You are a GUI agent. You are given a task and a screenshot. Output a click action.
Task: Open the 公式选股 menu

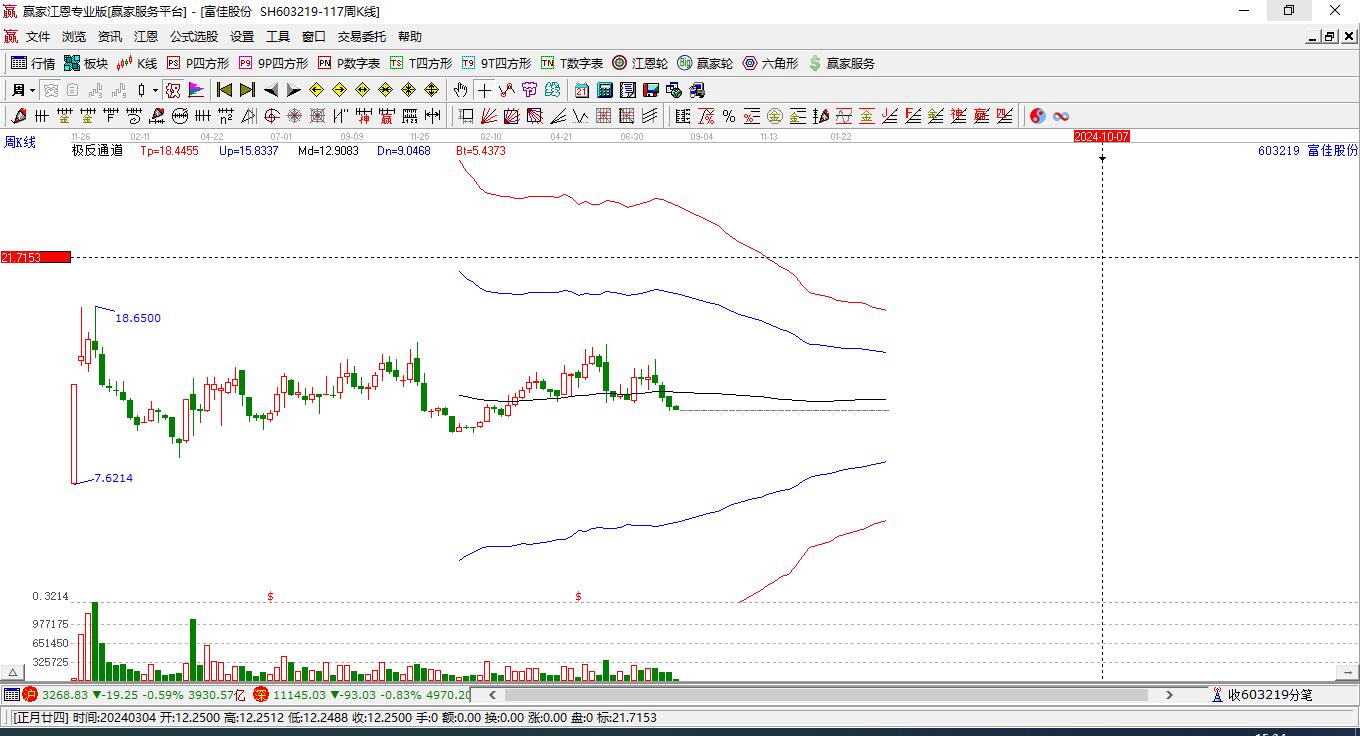193,37
